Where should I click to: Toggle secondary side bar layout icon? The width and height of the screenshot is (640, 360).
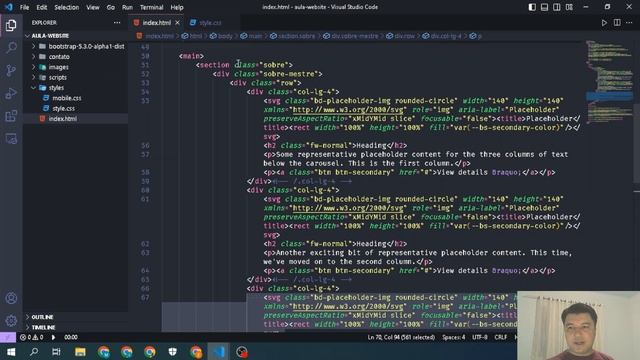pyautogui.click(x=557, y=7)
